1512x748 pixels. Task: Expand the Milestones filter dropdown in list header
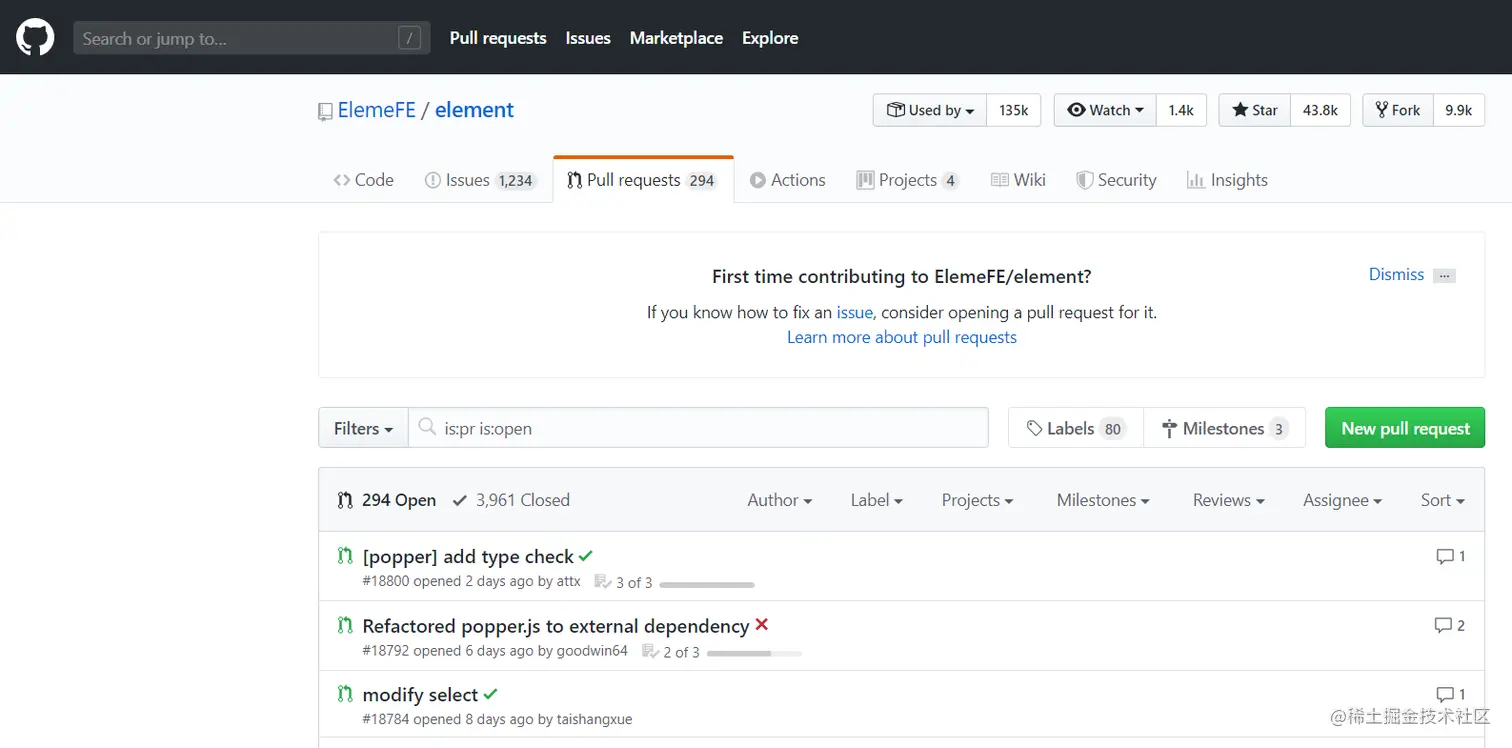(1103, 500)
